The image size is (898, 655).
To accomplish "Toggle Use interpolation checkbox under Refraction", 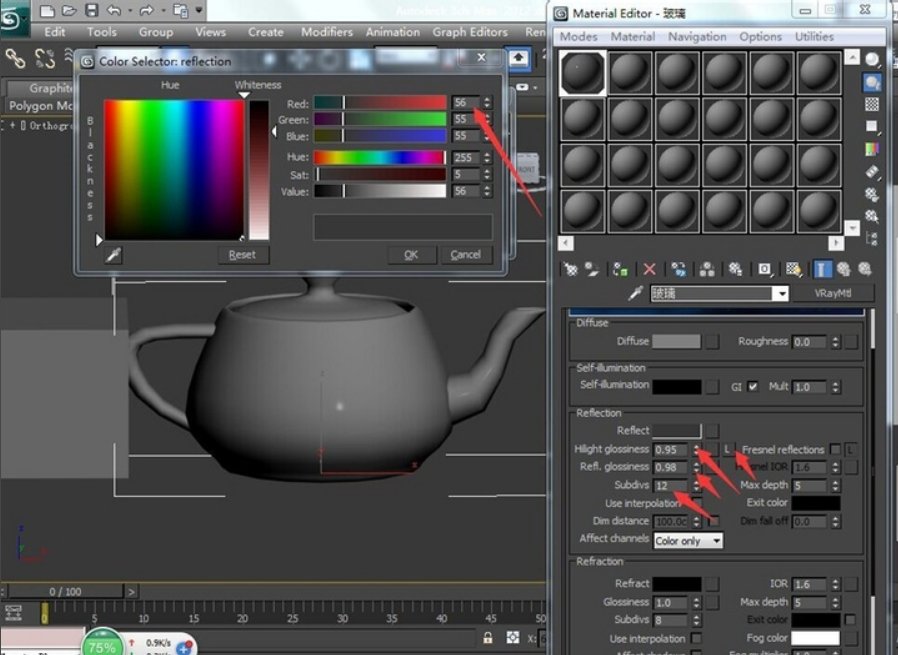I will (x=696, y=639).
